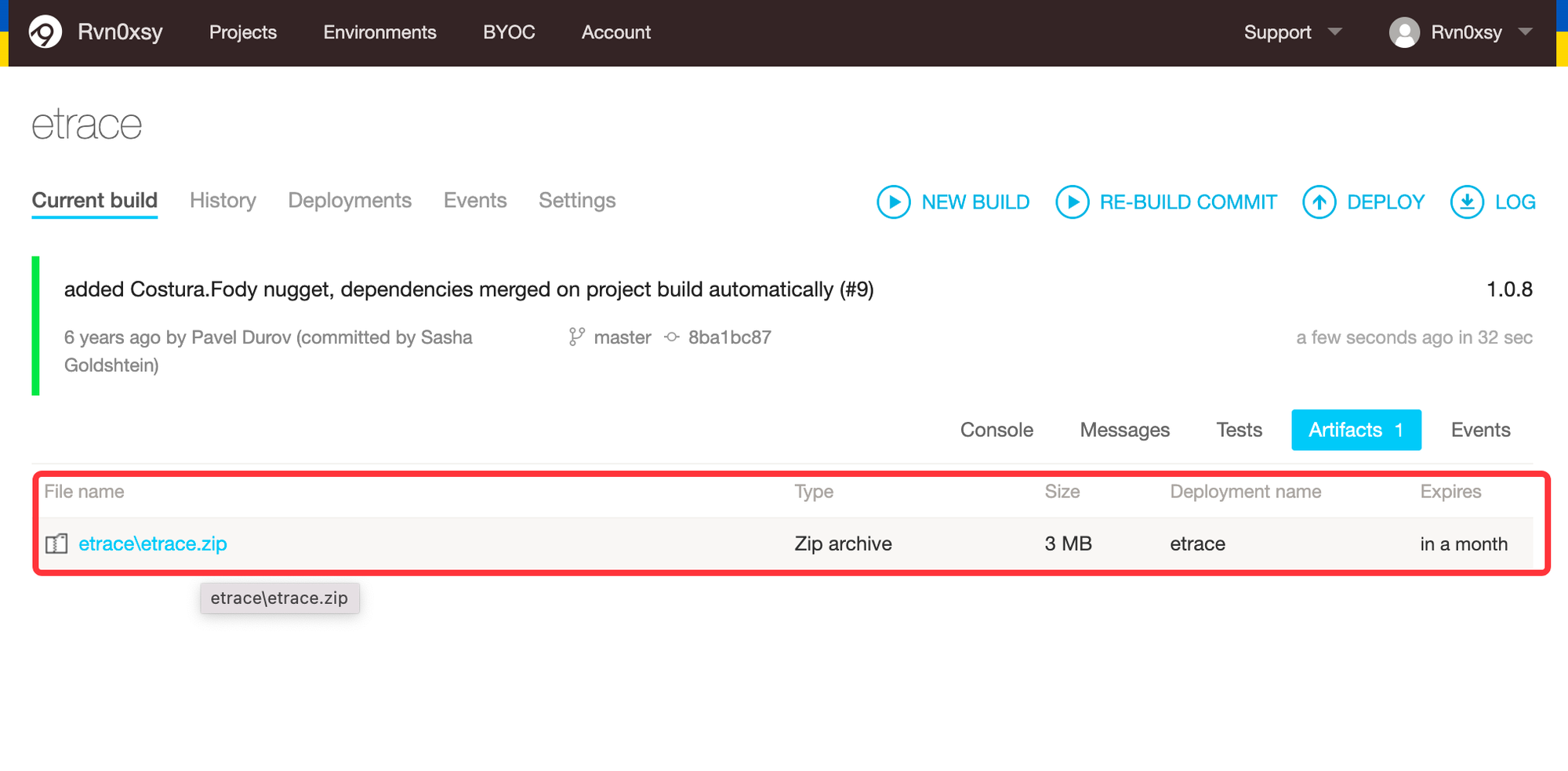Click the New Build play icon

893,202
